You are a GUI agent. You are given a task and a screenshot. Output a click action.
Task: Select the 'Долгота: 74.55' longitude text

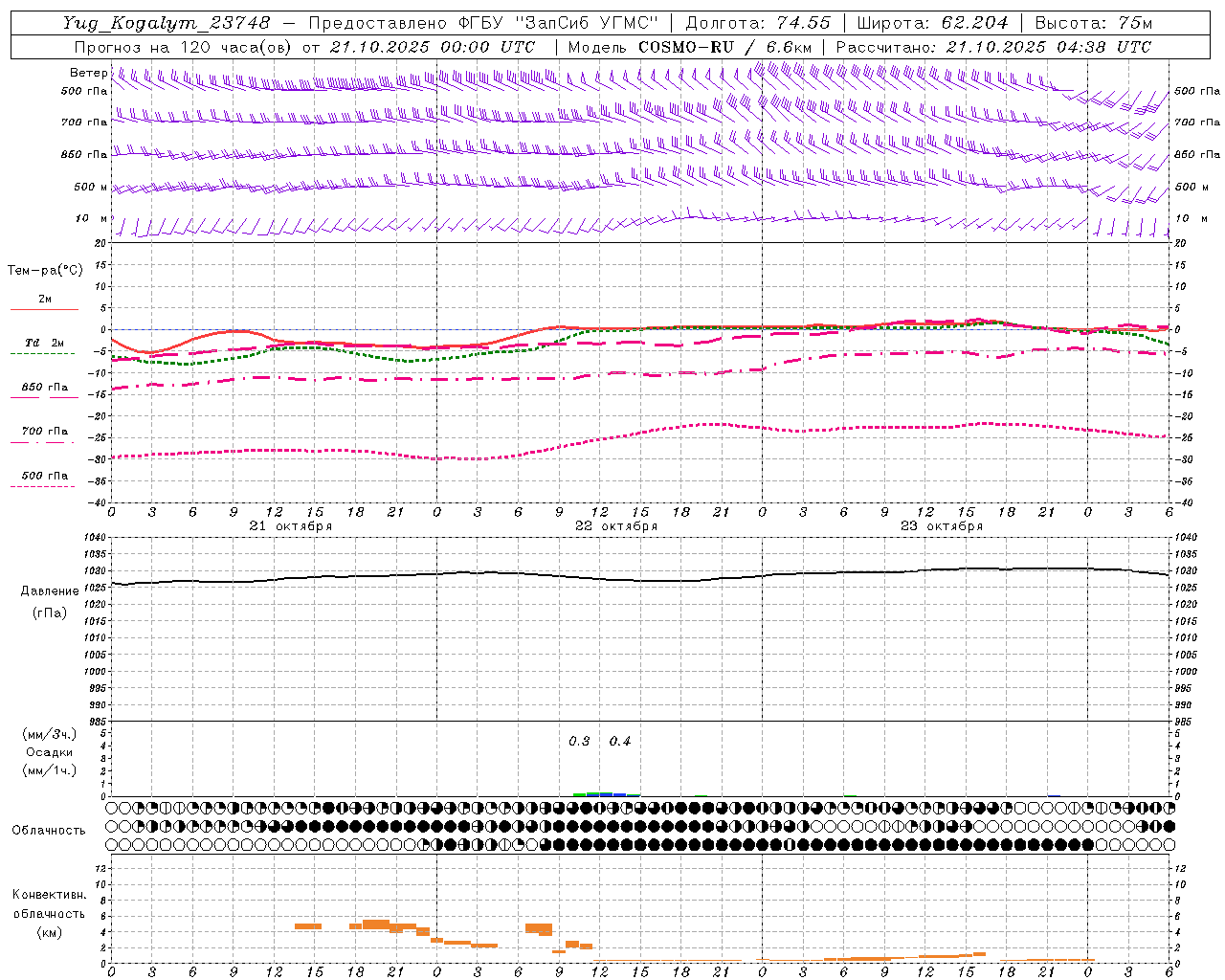[758, 23]
